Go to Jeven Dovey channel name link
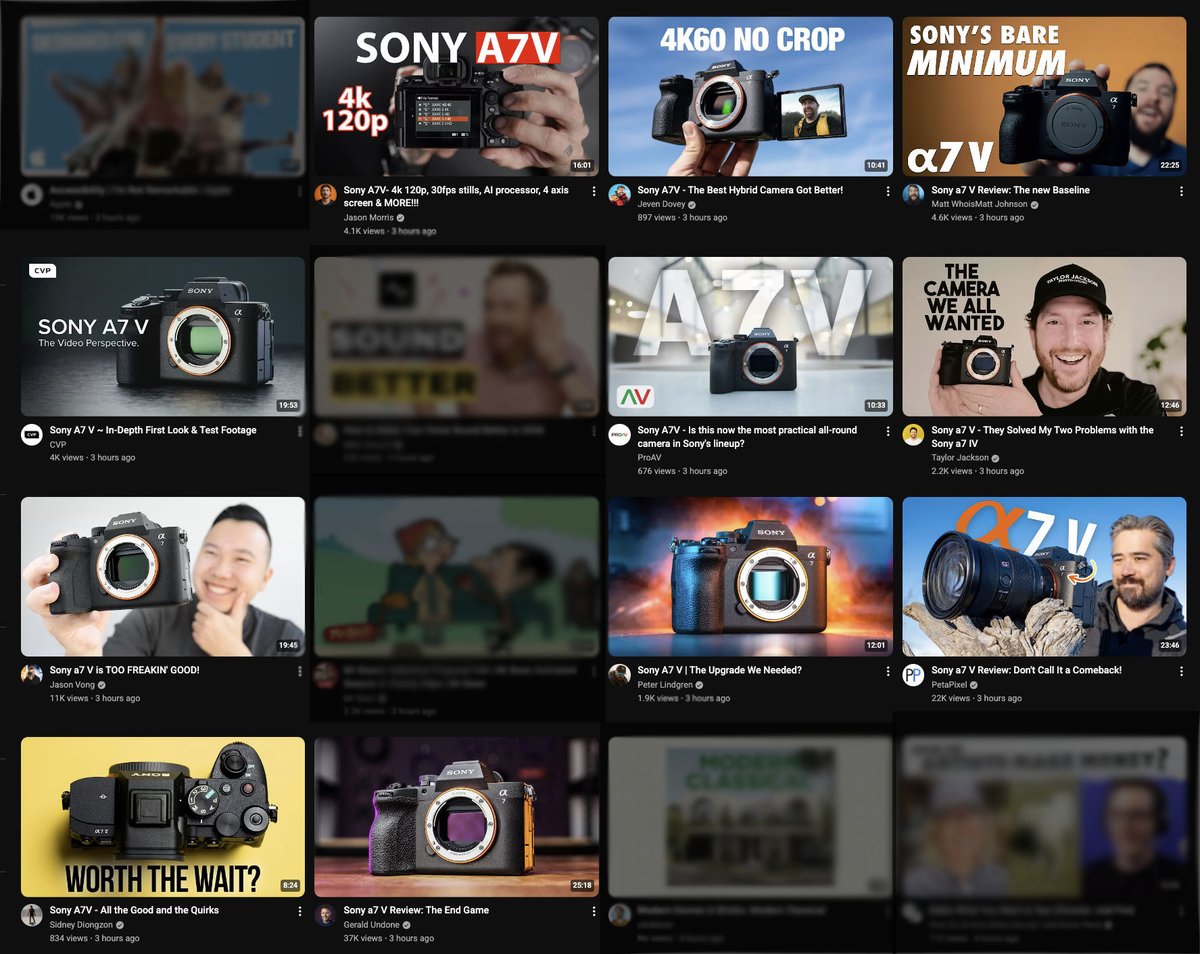 [663, 204]
